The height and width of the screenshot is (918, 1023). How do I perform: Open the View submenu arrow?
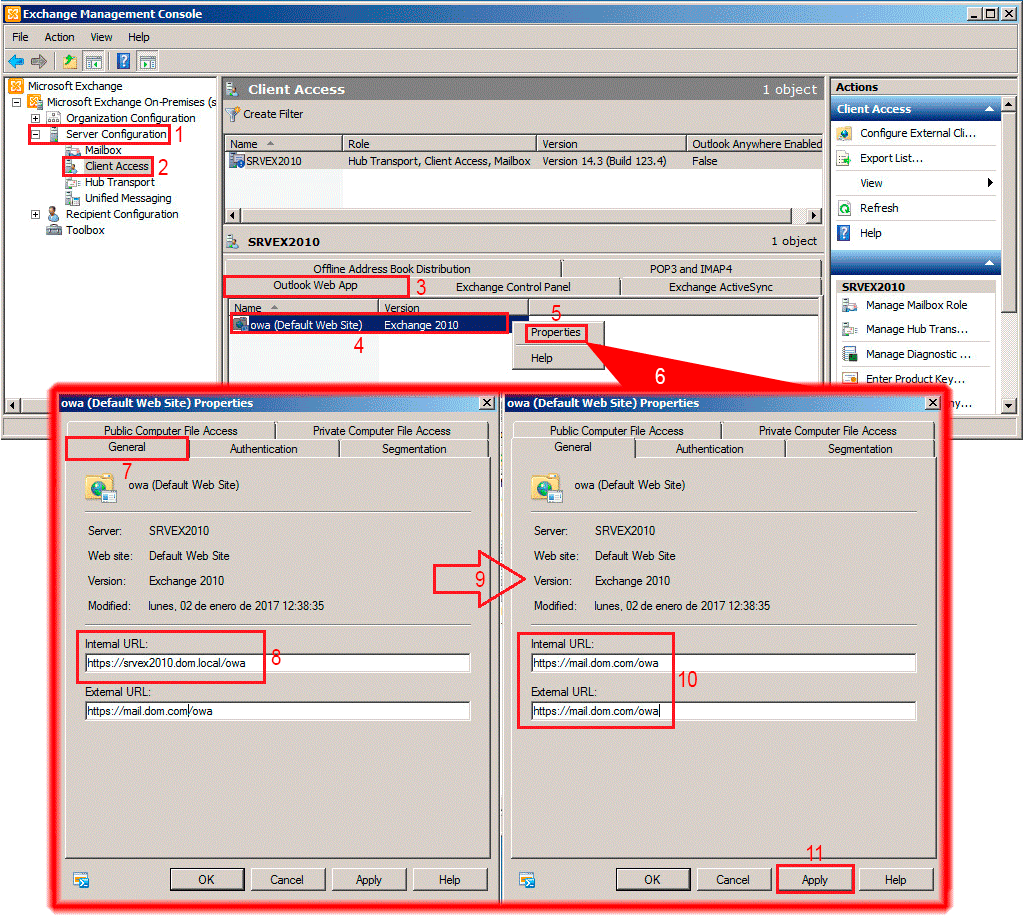[x=988, y=182]
